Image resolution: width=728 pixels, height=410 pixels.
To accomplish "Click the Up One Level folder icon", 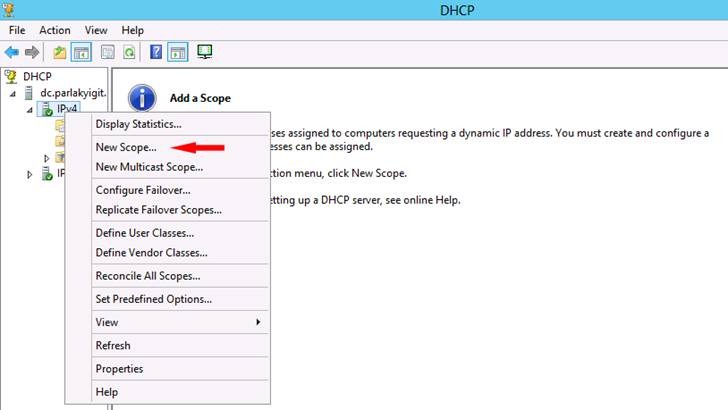I will coord(60,51).
